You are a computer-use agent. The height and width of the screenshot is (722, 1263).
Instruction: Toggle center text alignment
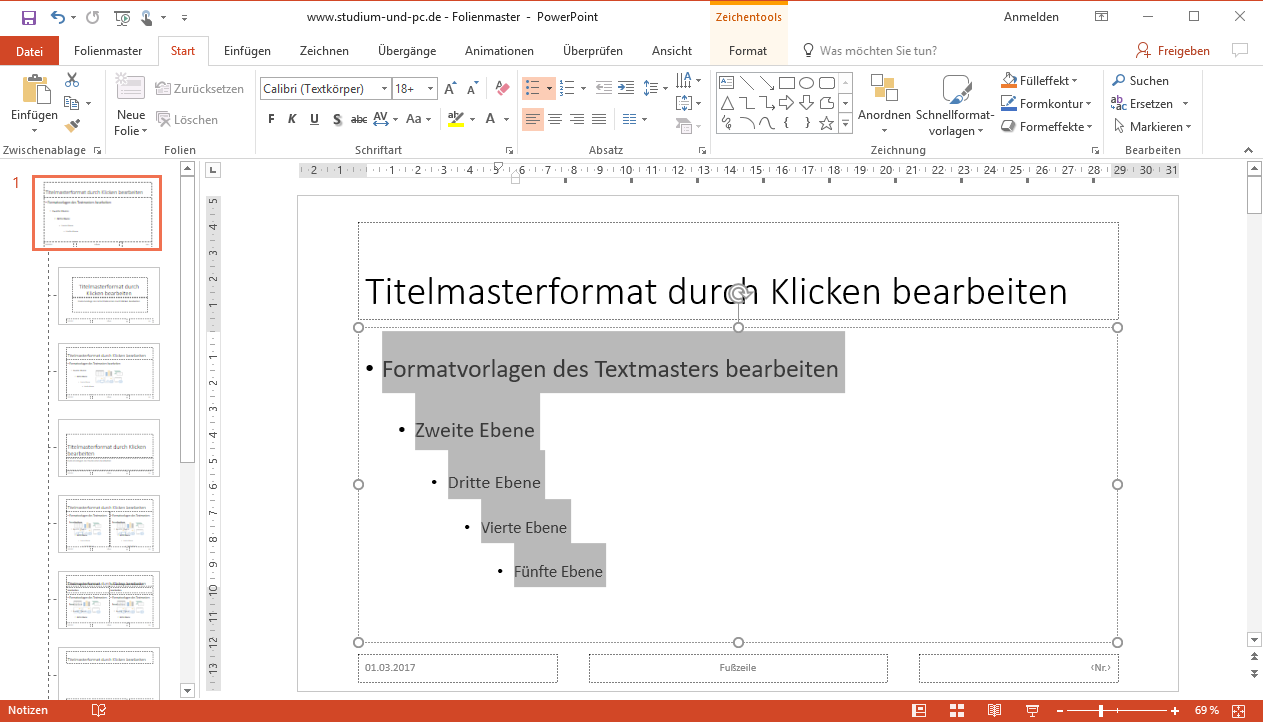[554, 120]
